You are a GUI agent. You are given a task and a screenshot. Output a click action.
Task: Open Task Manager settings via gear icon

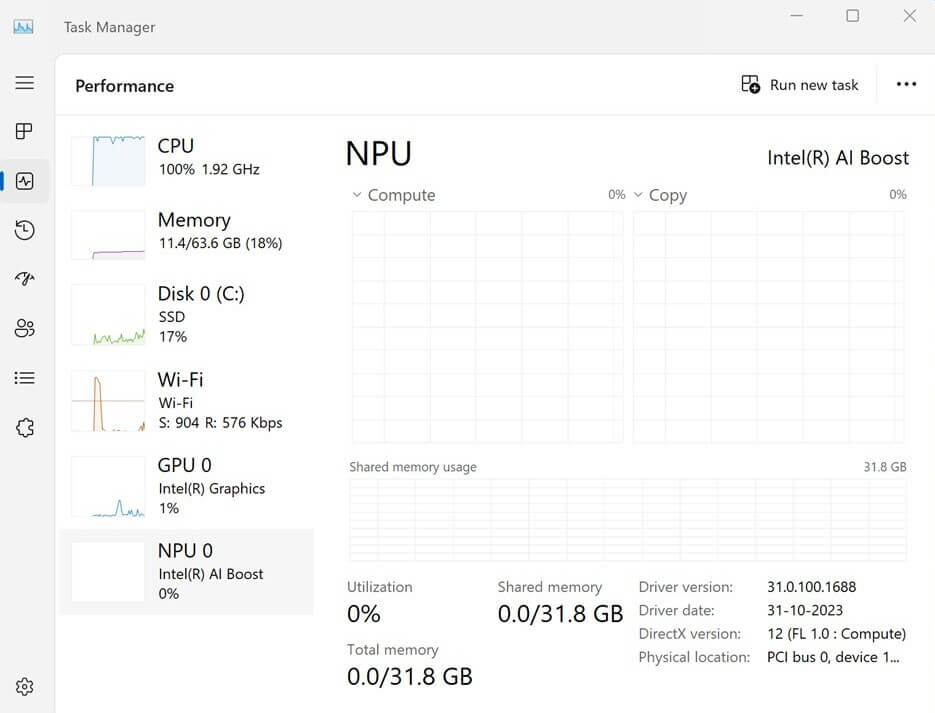pyautogui.click(x=25, y=686)
